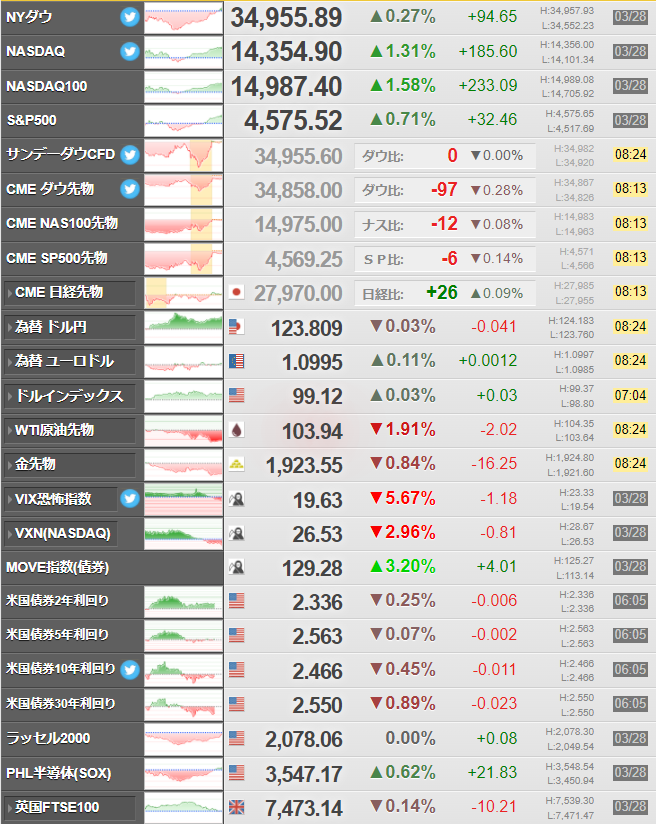Expand the 為替 ユーロドル row

click(x=69, y=361)
